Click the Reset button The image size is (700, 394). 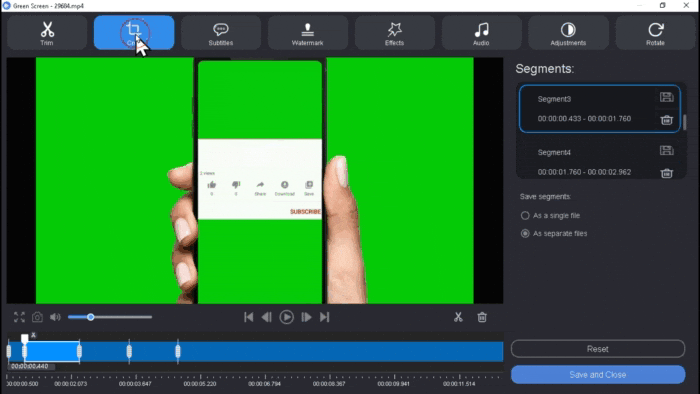pyautogui.click(x=598, y=348)
